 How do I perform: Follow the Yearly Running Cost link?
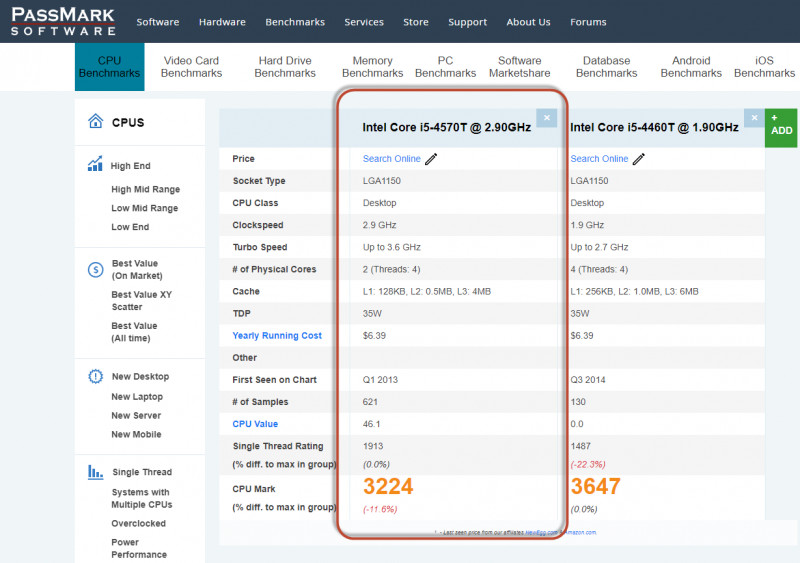coord(277,336)
